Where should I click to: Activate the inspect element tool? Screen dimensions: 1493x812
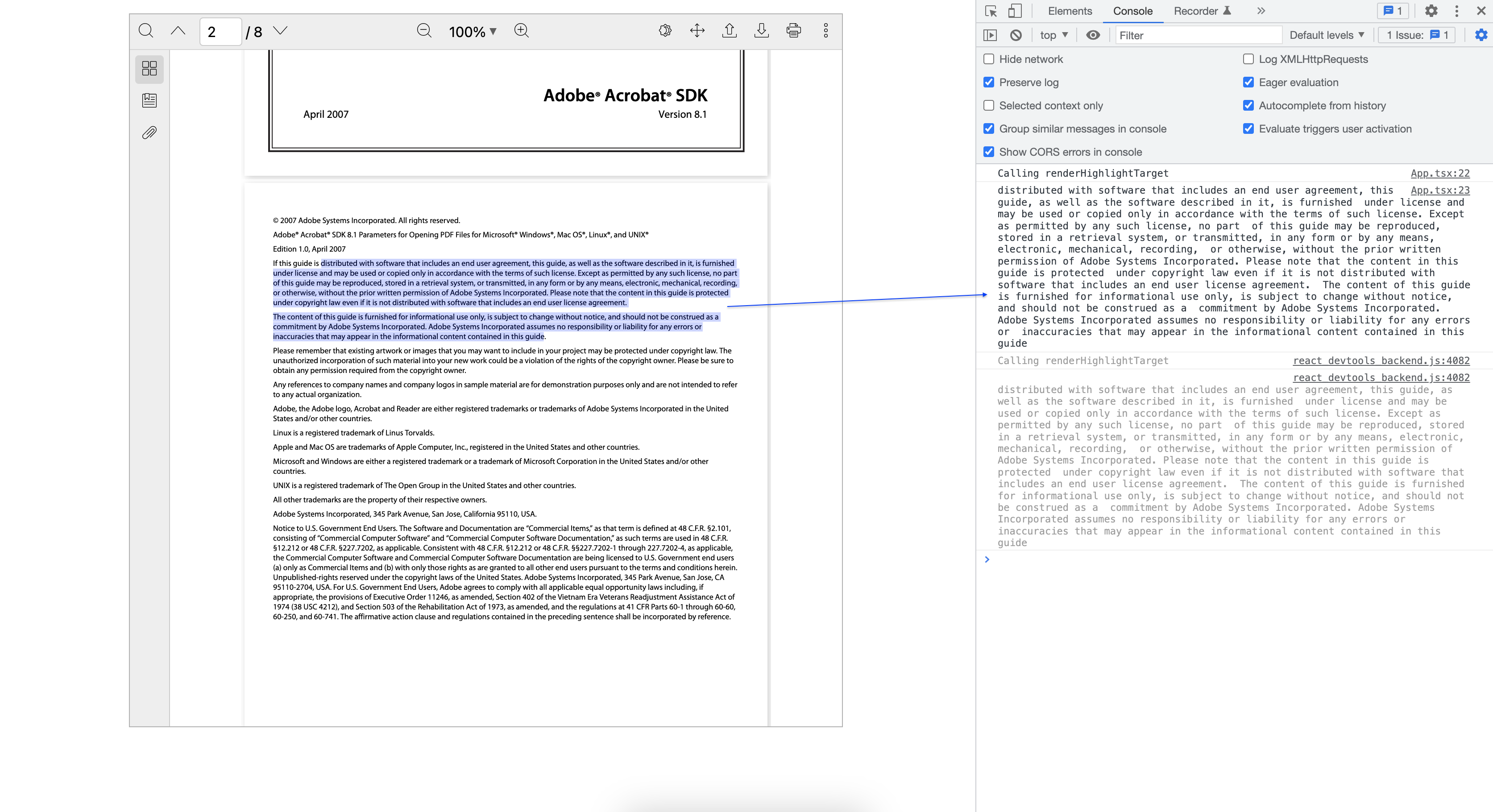point(991,10)
